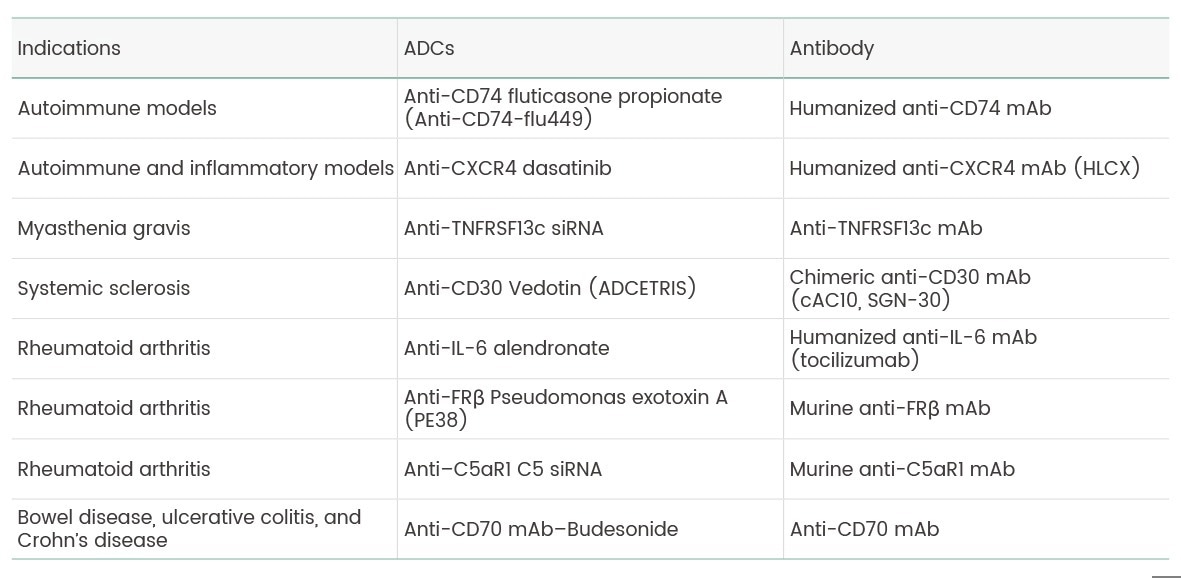
Task: Click the Anti-CD70 mAb–Budesonide cell
Action: [x=540, y=529]
